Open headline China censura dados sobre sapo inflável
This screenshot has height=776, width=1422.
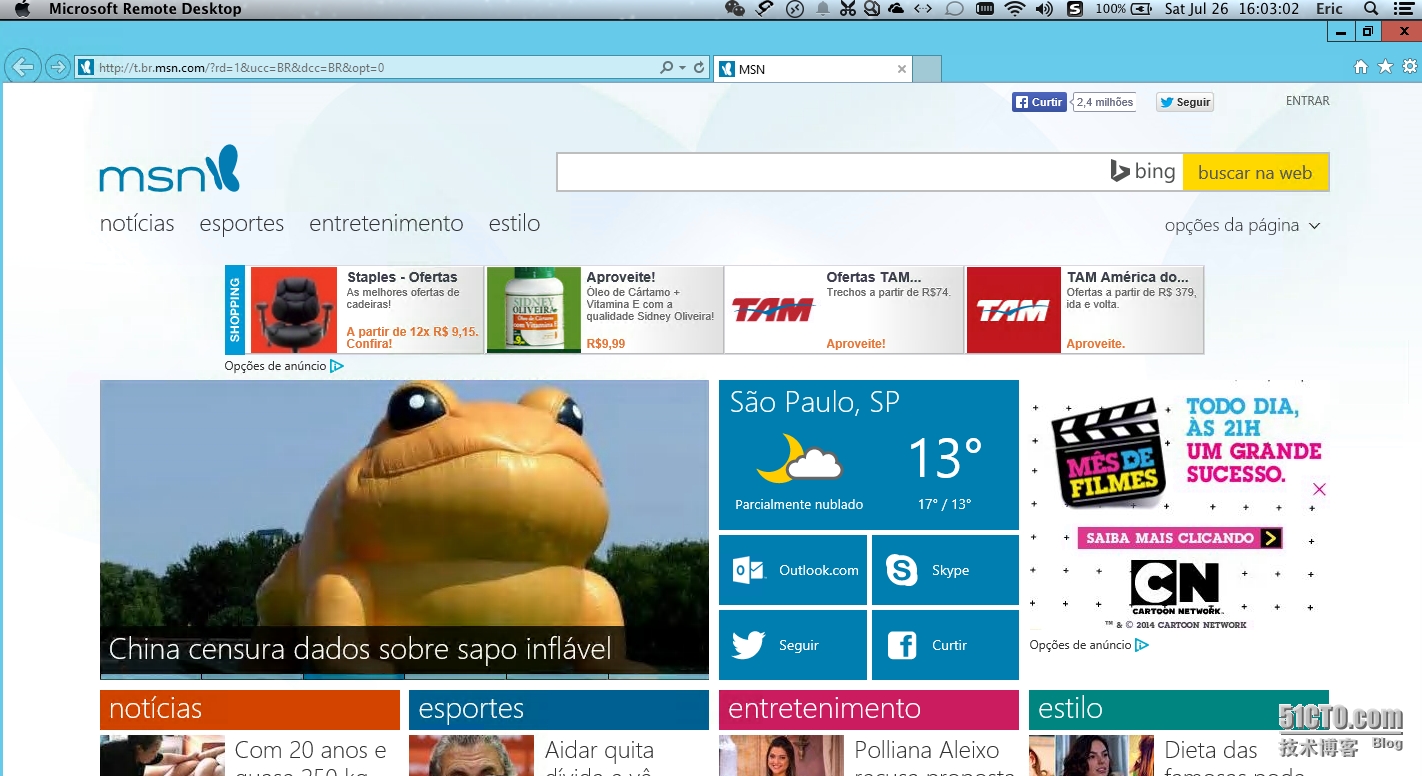[360, 649]
